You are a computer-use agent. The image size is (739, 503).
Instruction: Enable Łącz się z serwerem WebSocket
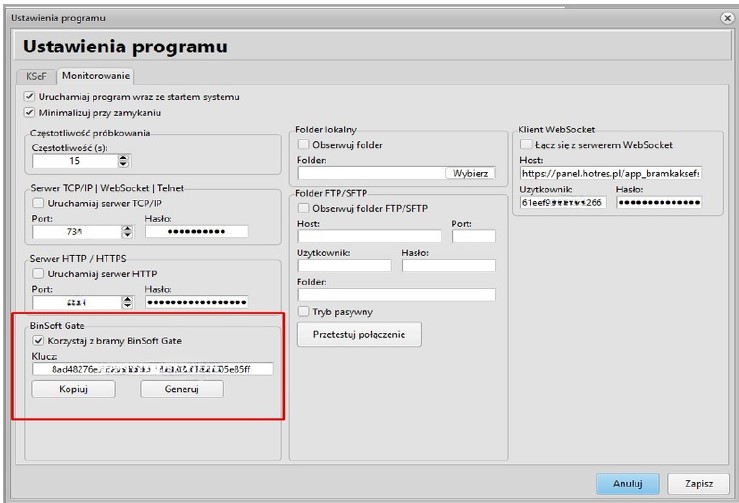pos(526,145)
